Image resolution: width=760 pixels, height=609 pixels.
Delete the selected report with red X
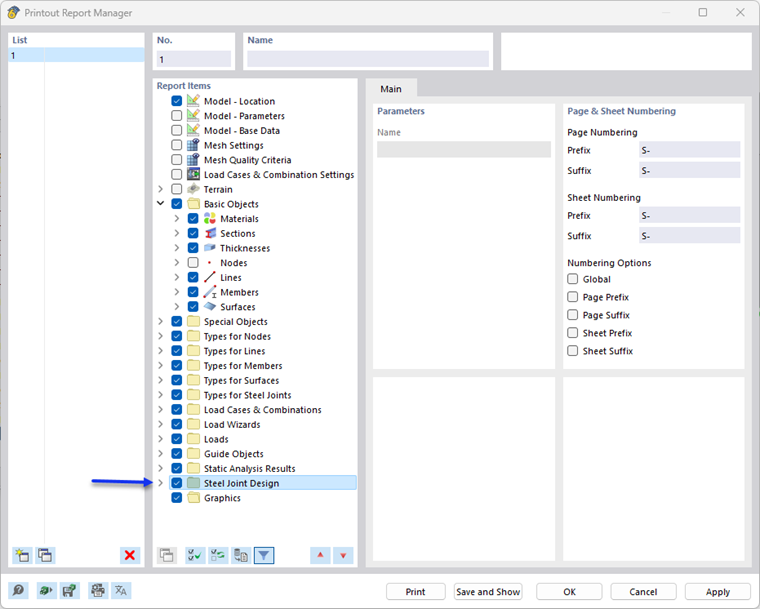pos(130,555)
